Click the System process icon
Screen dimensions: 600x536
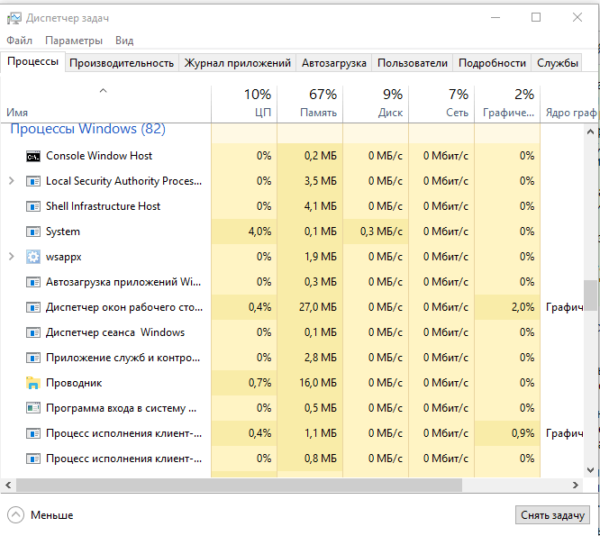pos(33,232)
